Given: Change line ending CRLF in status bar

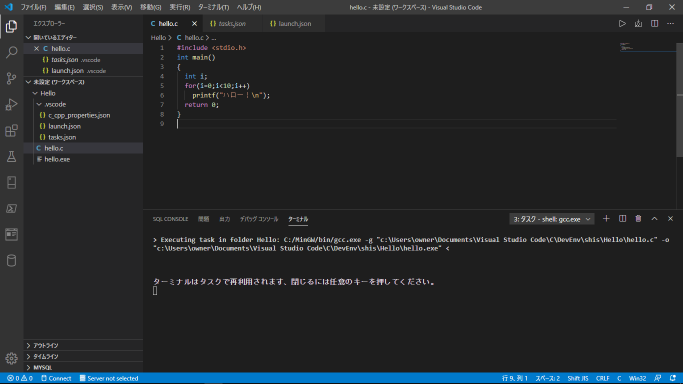Looking at the screenshot, I should tap(602, 378).
